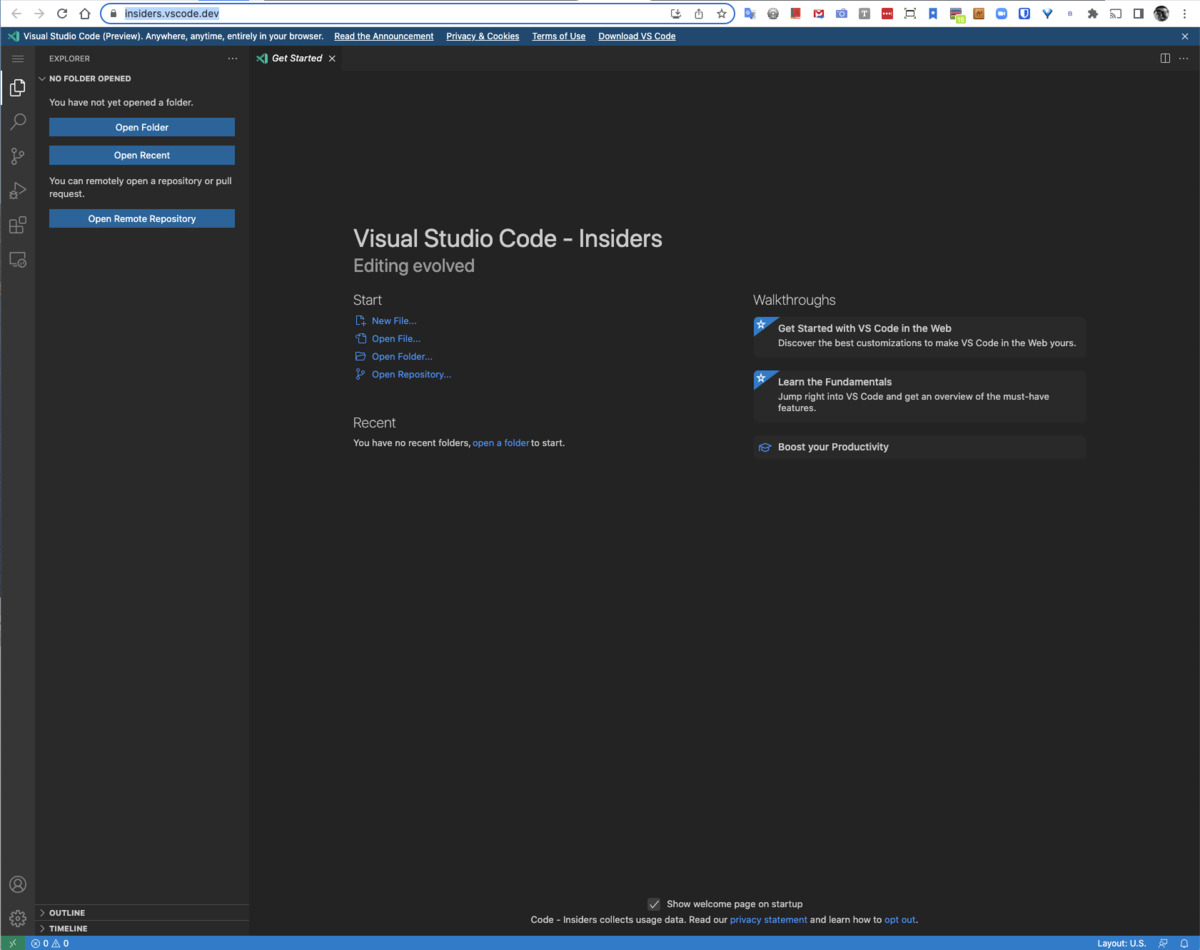Open the hamburger menu at top left
1200x950 pixels.
tap(17, 58)
